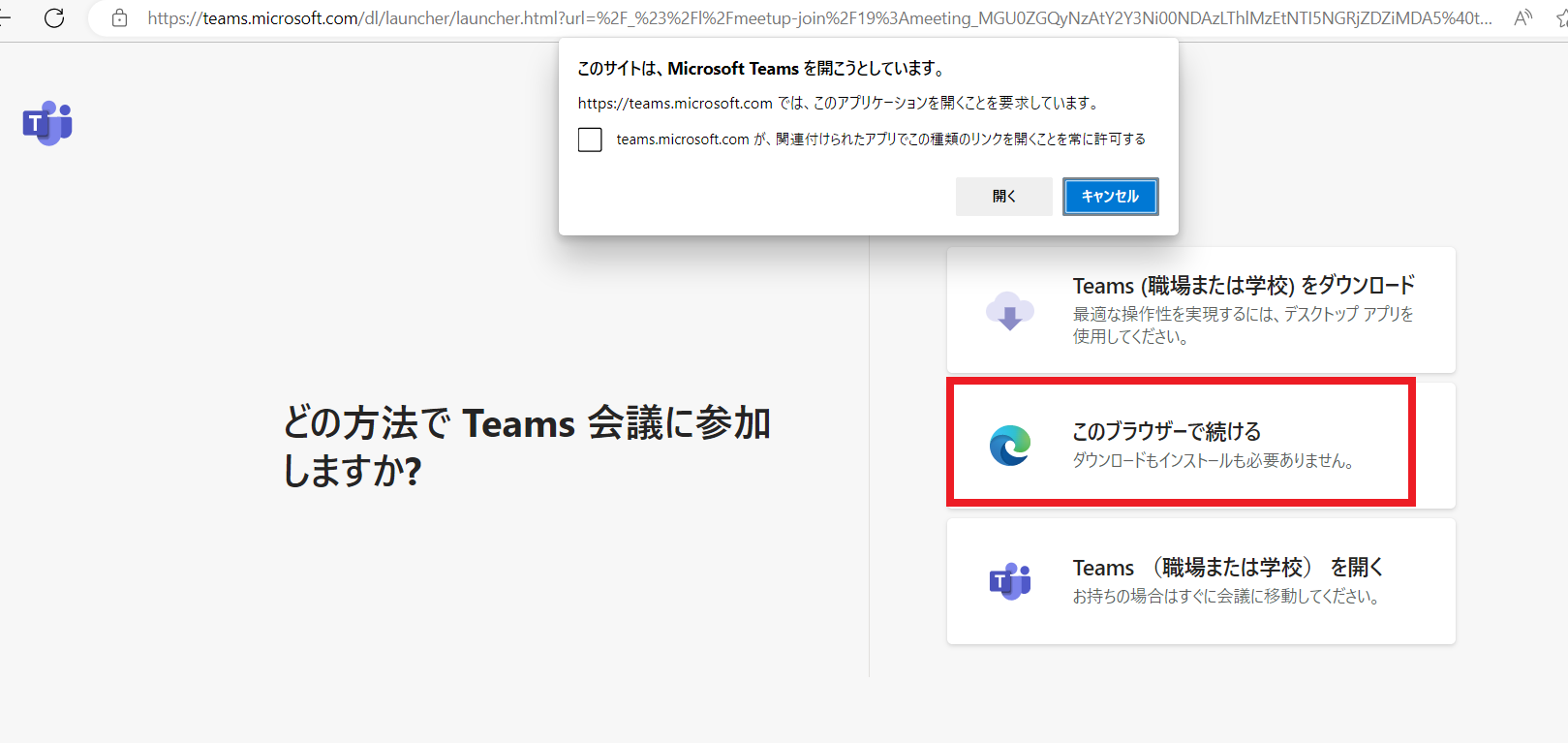Click the cloud download icon for Teams
The height and width of the screenshot is (743, 1568).
(1009, 311)
